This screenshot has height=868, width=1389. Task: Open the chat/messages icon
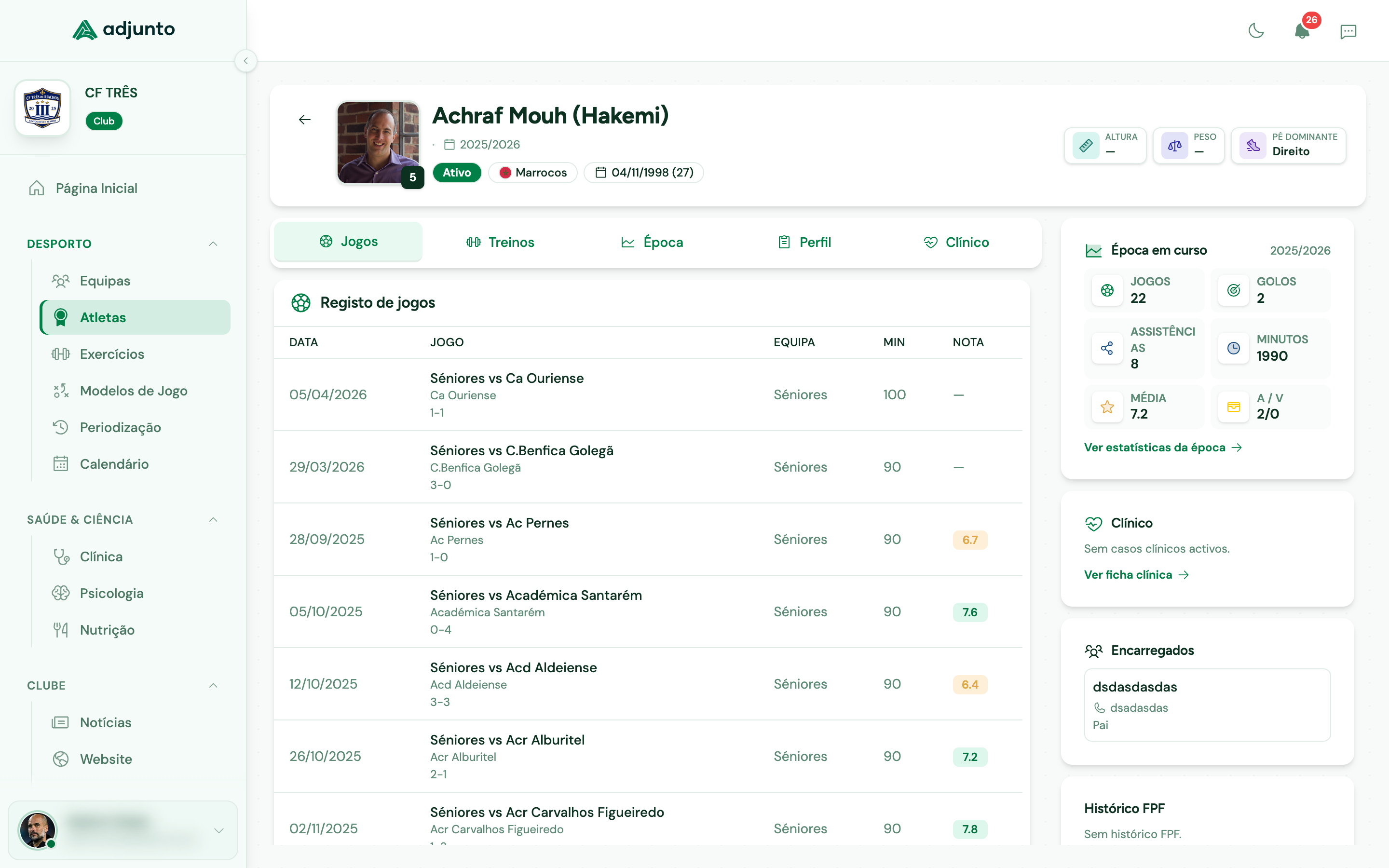1348,31
